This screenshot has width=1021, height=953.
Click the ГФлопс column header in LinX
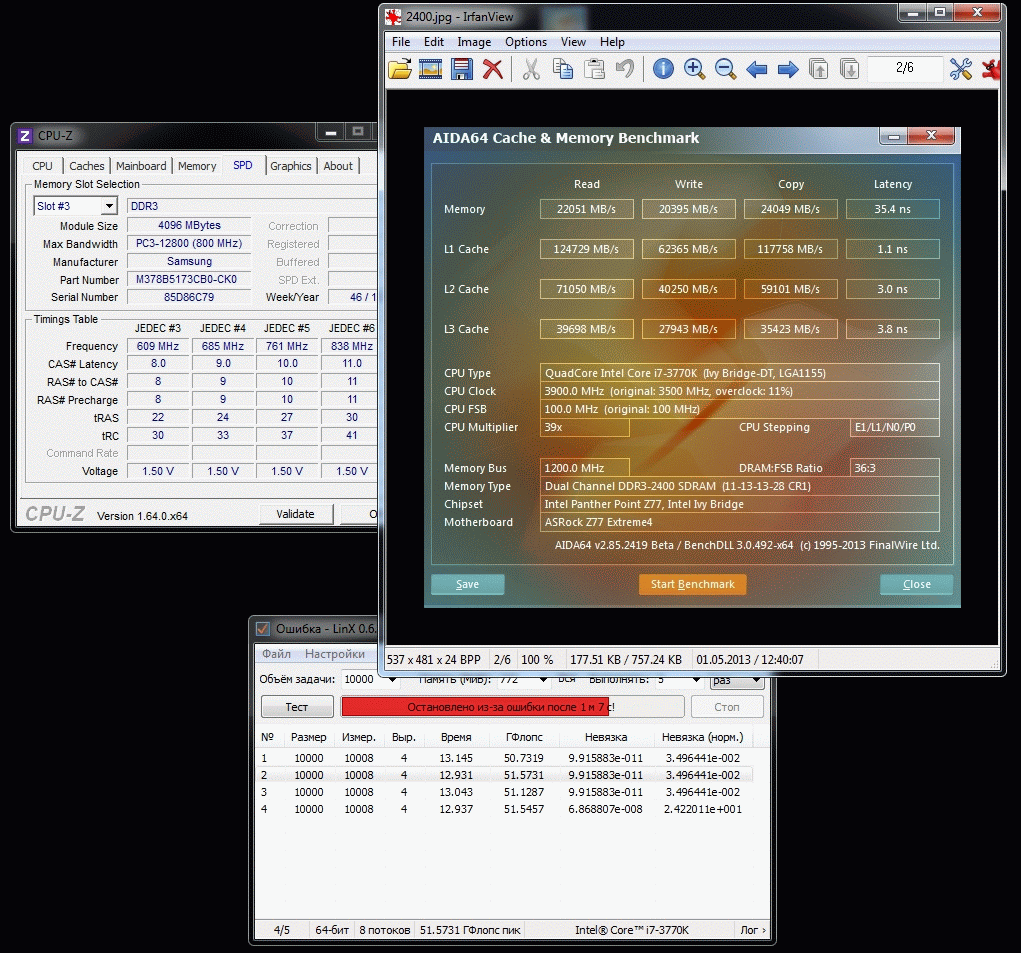point(524,737)
